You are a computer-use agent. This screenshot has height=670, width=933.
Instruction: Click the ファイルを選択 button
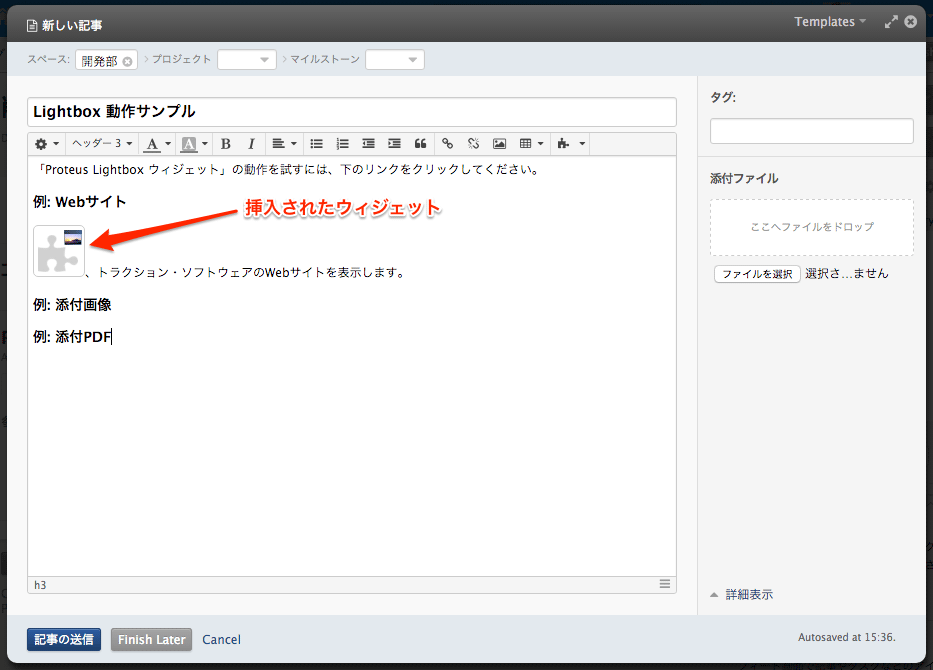pyautogui.click(x=757, y=274)
